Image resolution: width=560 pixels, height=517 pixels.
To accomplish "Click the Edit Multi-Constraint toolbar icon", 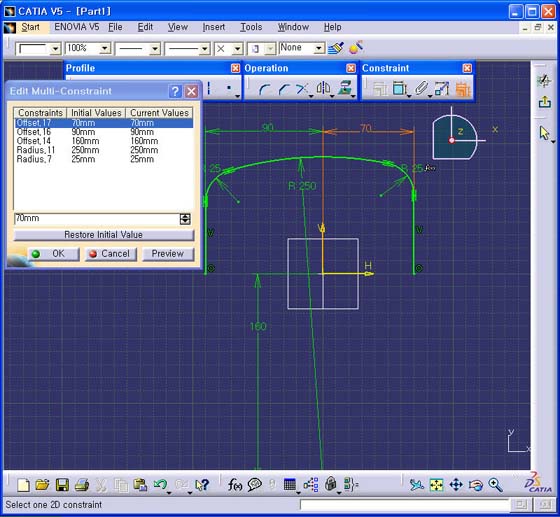I will (x=463, y=89).
